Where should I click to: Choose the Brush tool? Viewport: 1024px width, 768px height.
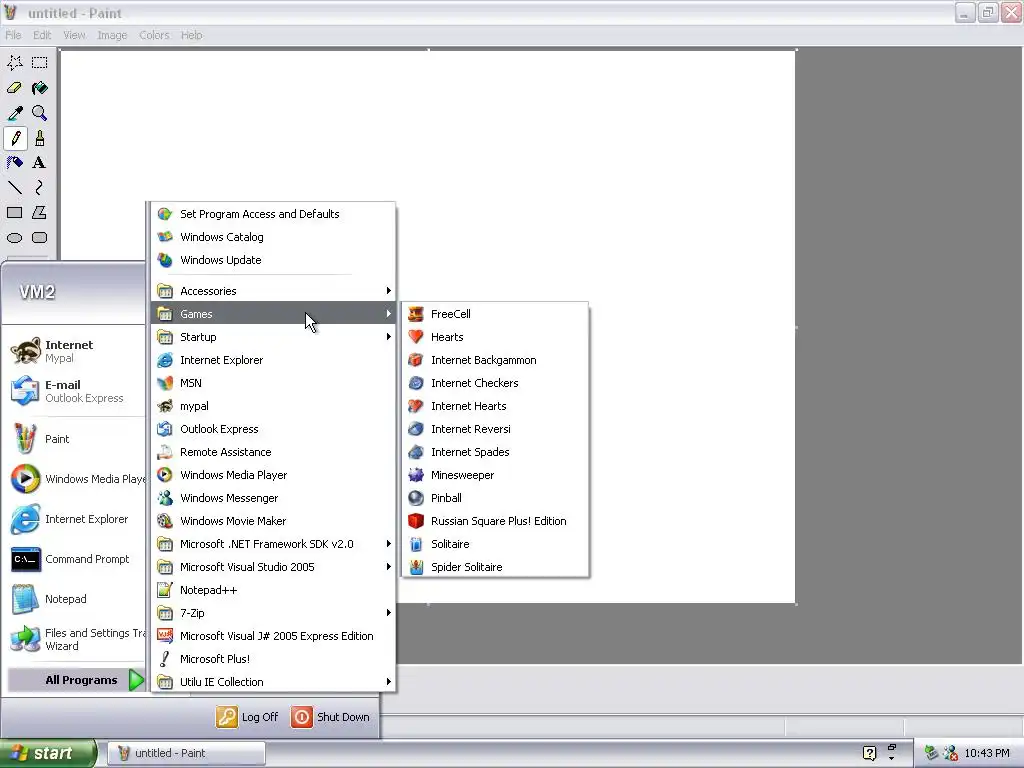click(40, 138)
